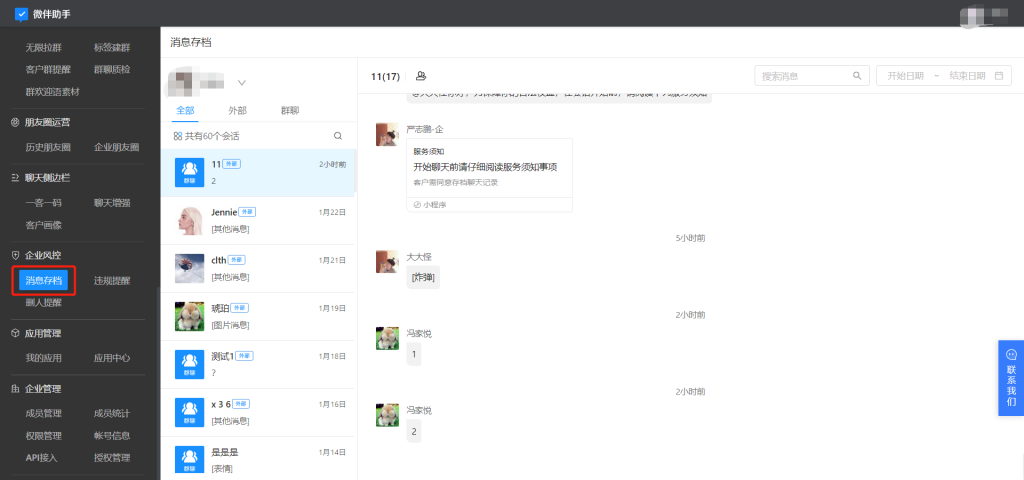This screenshot has width=1024, height=480.
Task: Open 权限管理 menu item
Action: pyautogui.click(x=44, y=436)
